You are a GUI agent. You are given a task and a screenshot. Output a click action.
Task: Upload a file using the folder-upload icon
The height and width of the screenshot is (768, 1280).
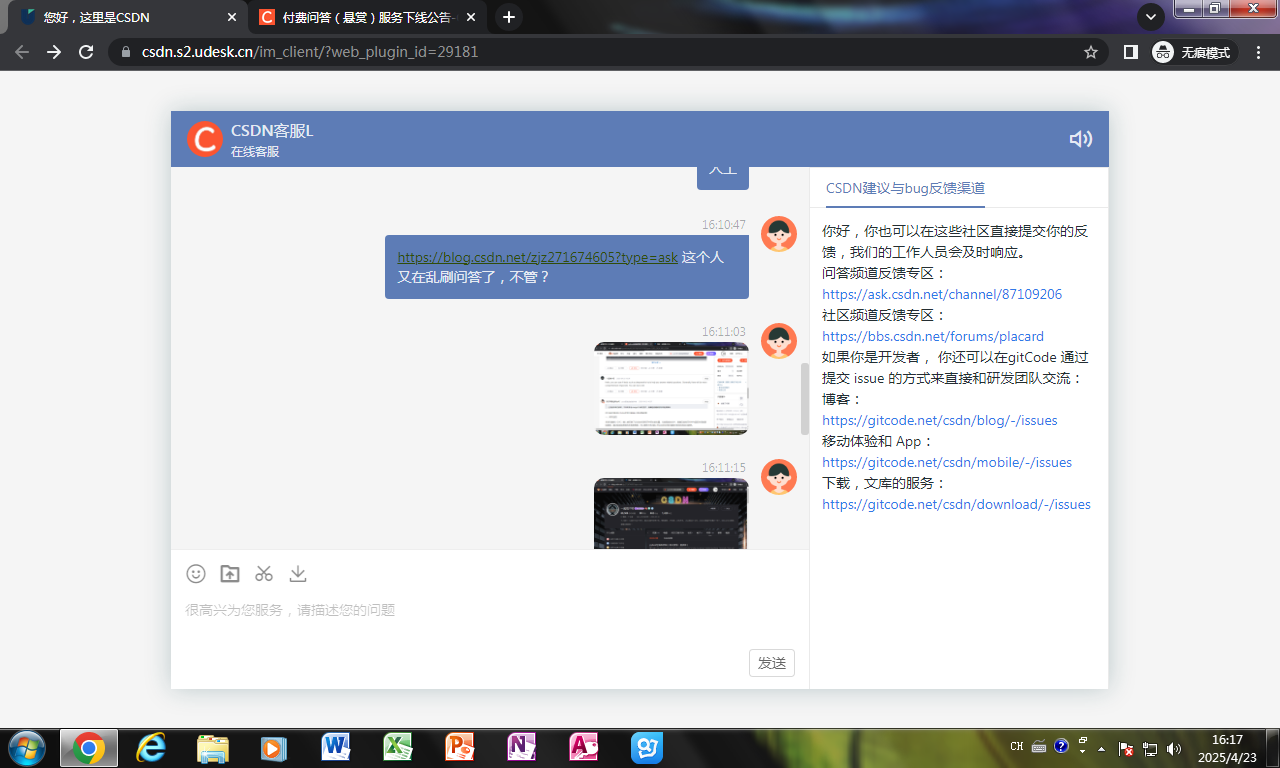coord(230,573)
